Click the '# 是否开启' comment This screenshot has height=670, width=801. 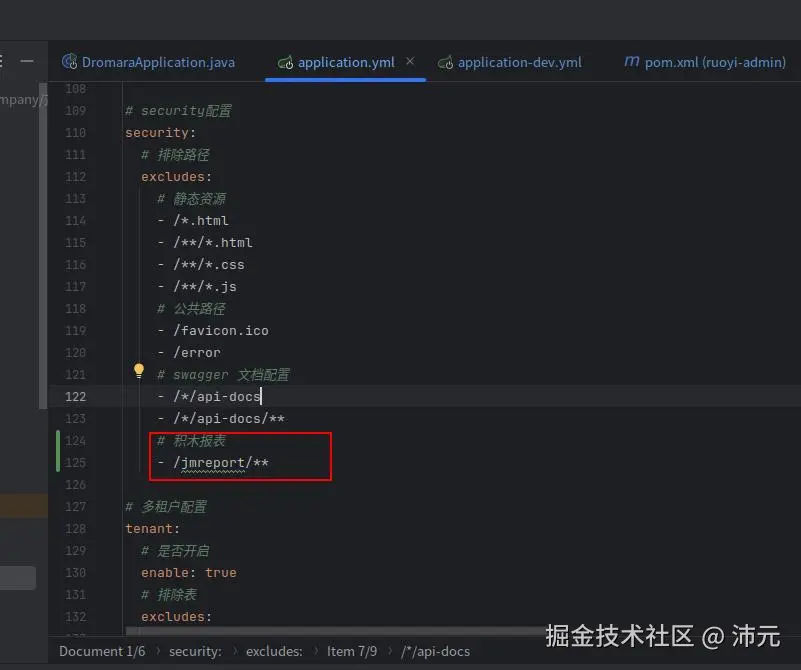point(175,551)
